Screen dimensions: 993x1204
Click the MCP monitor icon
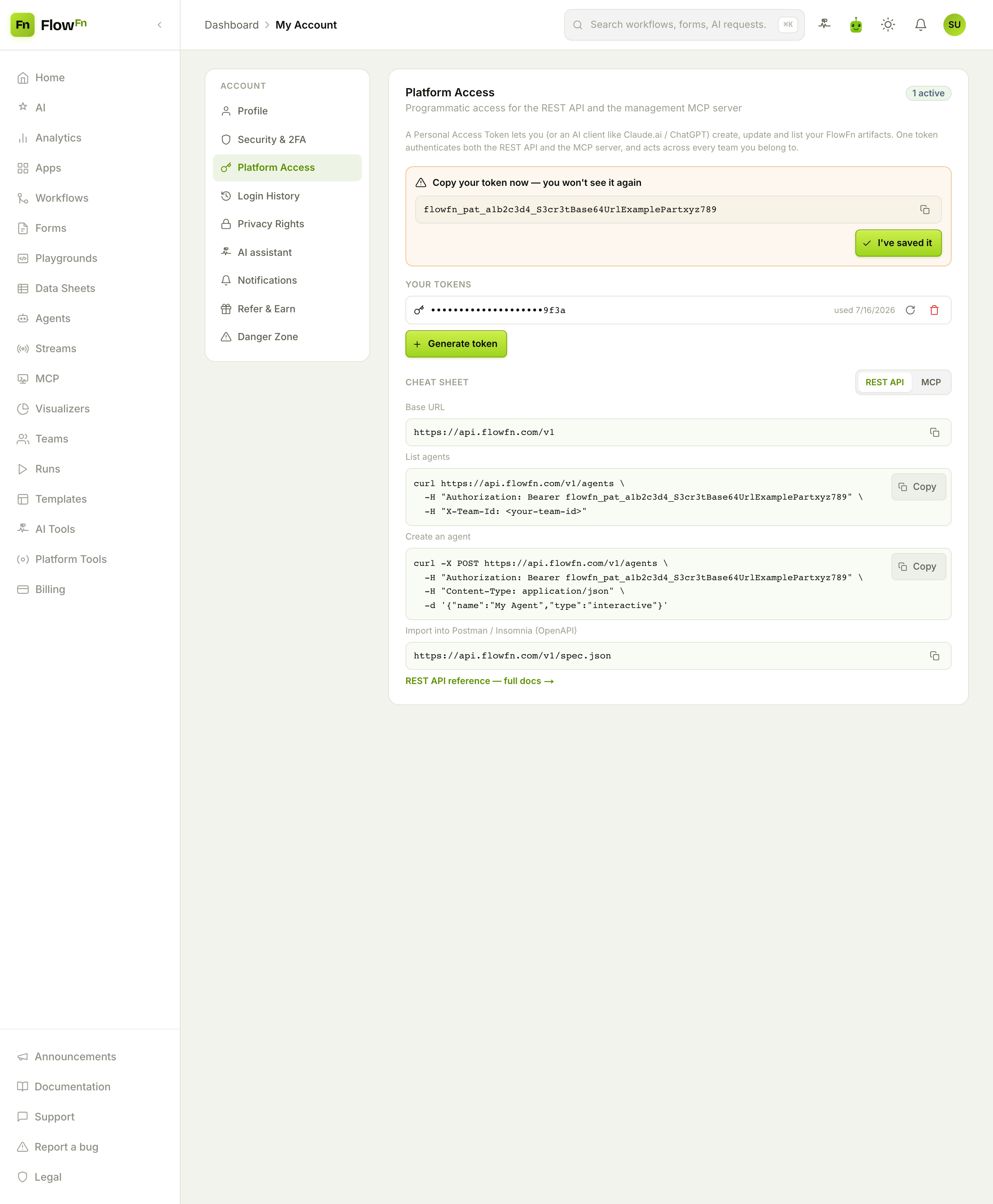click(x=23, y=379)
